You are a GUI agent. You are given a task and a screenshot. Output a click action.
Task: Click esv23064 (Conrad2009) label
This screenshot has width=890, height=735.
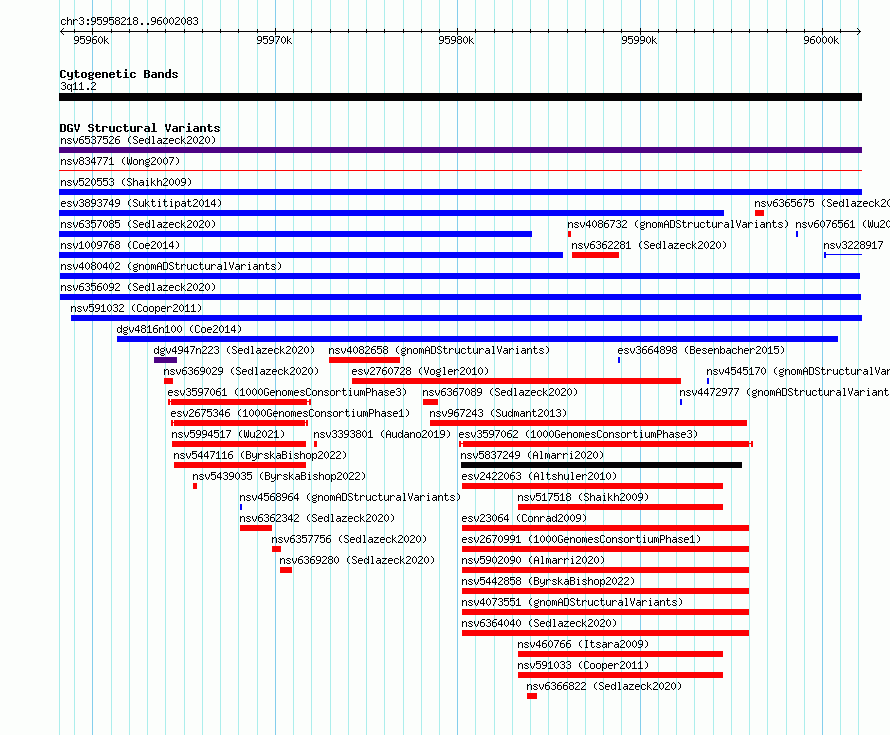click(524, 518)
